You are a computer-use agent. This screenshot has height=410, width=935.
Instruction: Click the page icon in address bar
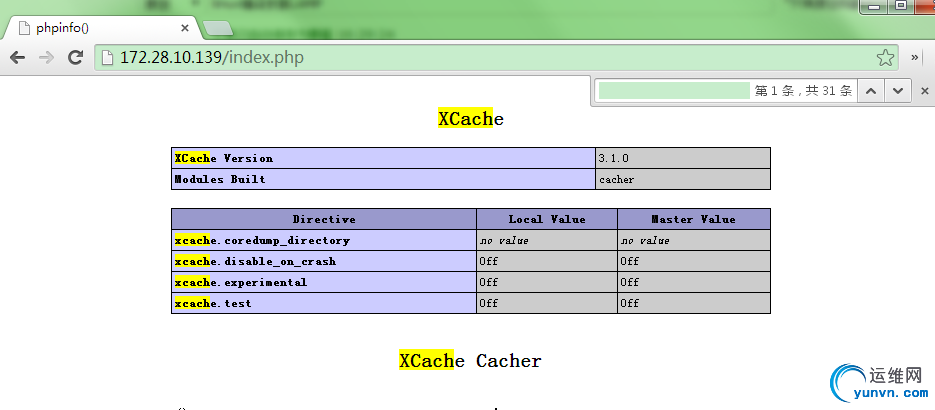coord(107,58)
